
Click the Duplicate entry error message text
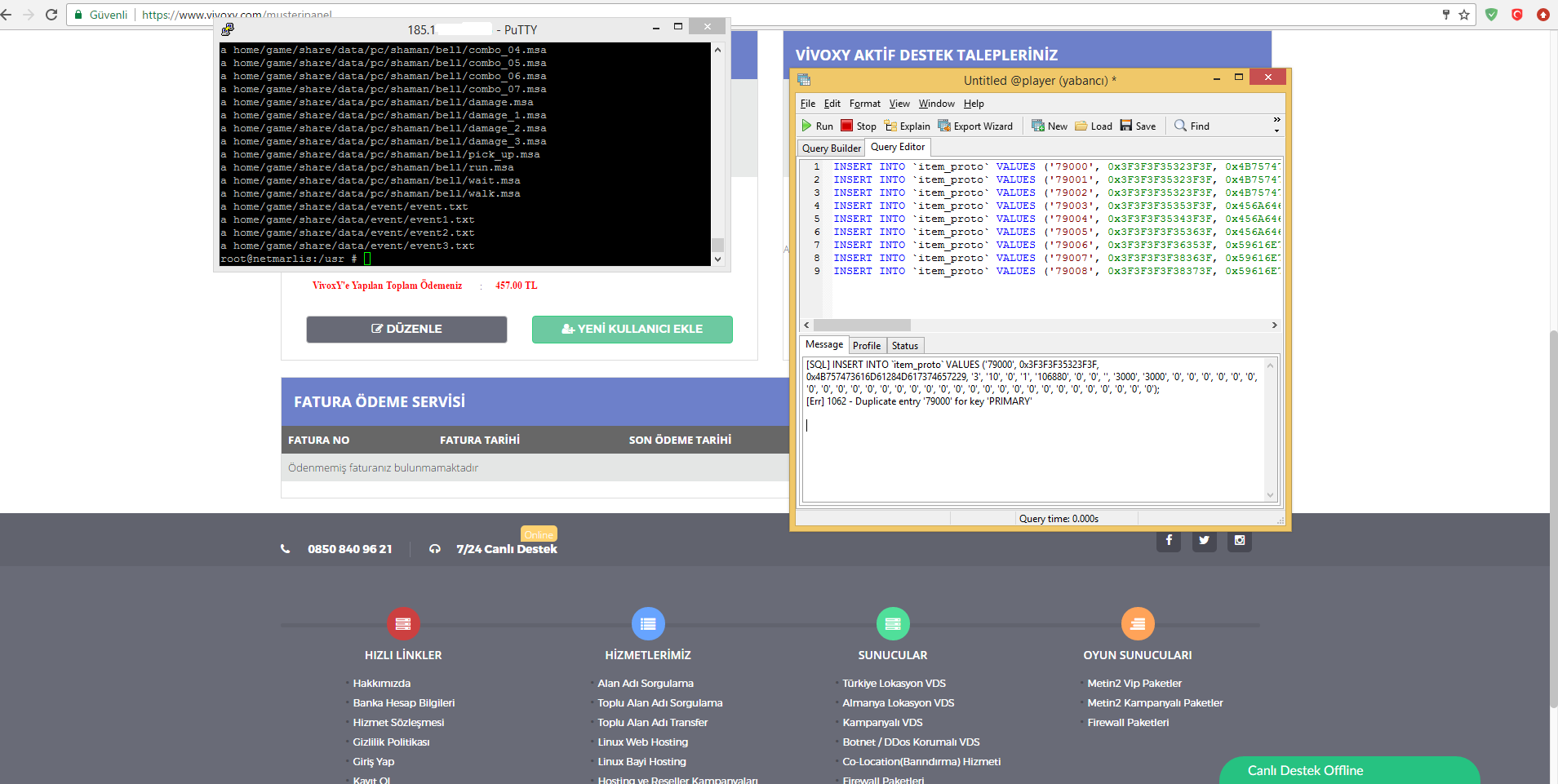pos(919,401)
